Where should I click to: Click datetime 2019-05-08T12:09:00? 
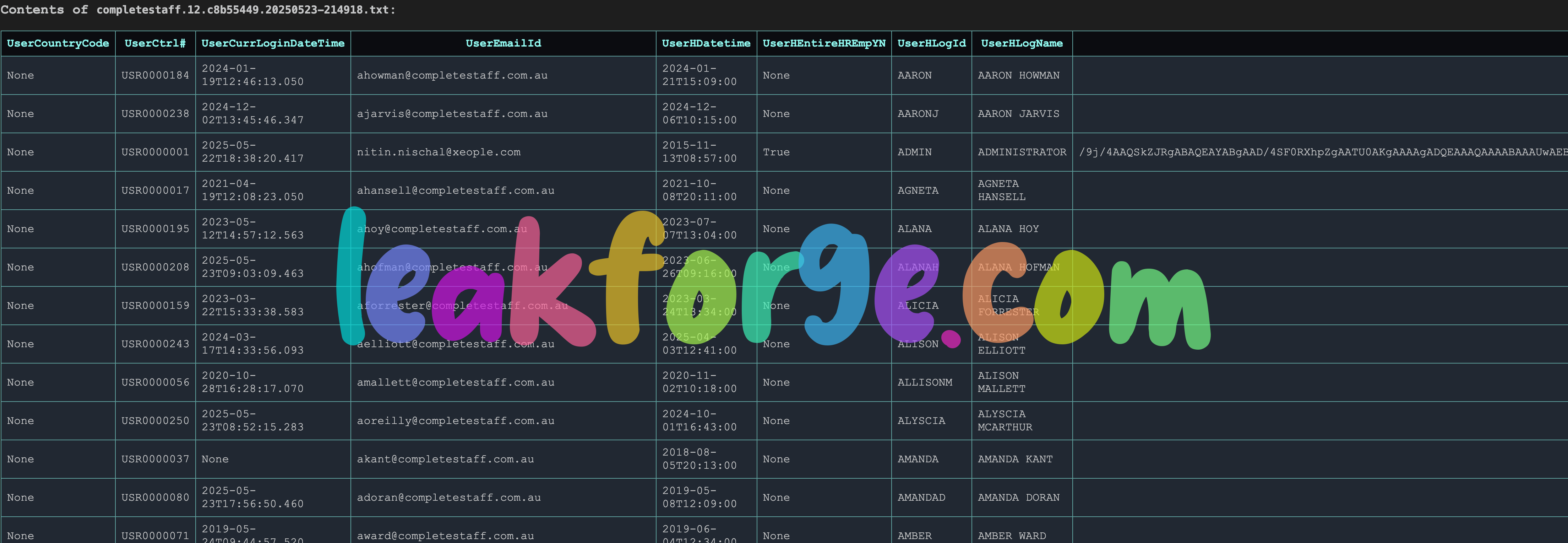[699, 497]
